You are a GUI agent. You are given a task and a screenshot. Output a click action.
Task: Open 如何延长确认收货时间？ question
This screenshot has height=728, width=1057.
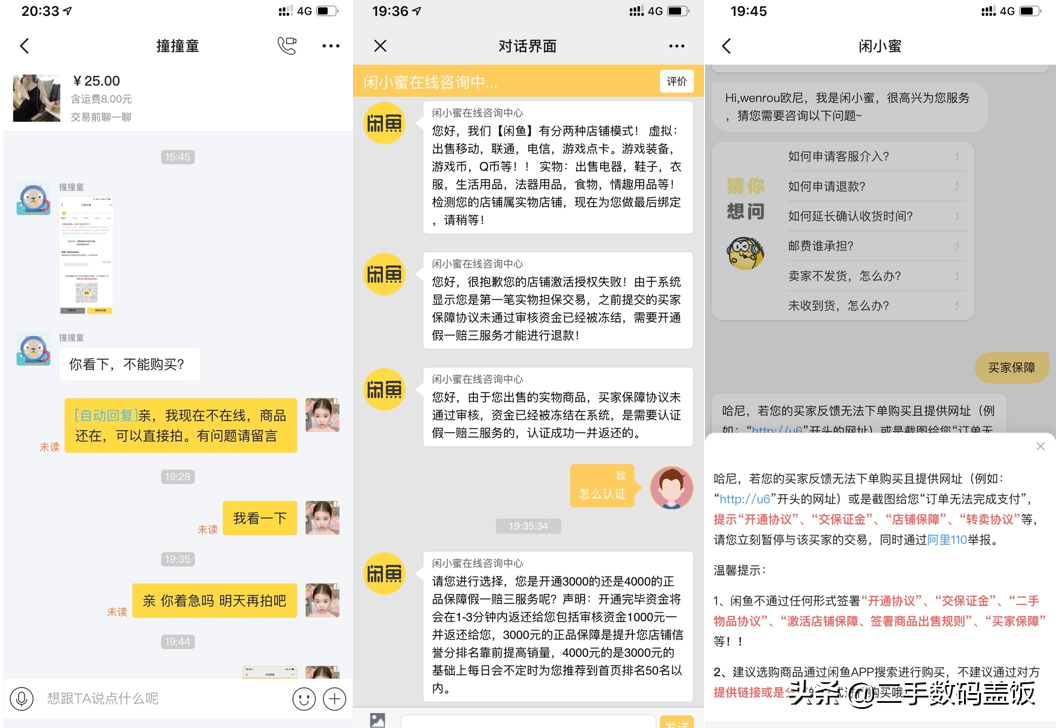[x=876, y=216]
